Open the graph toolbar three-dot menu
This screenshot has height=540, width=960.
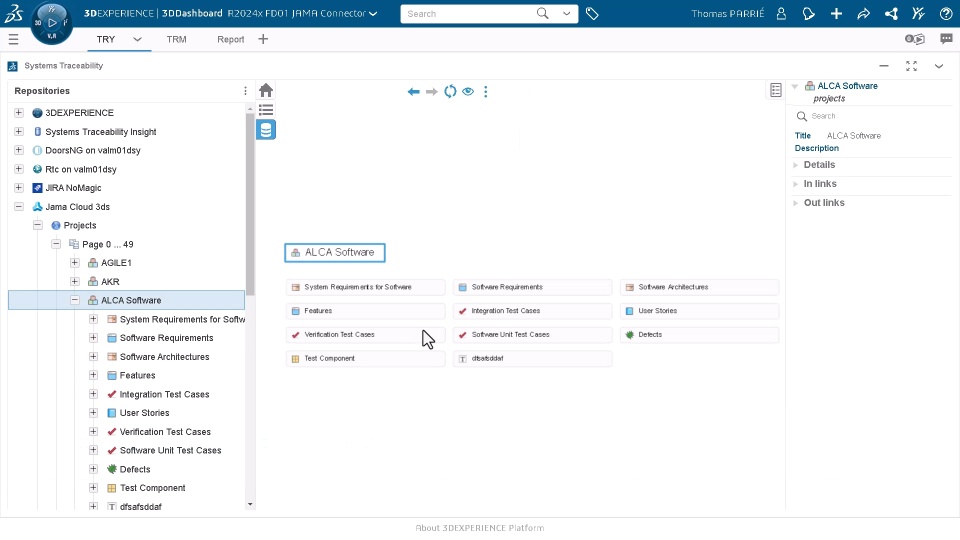point(486,92)
